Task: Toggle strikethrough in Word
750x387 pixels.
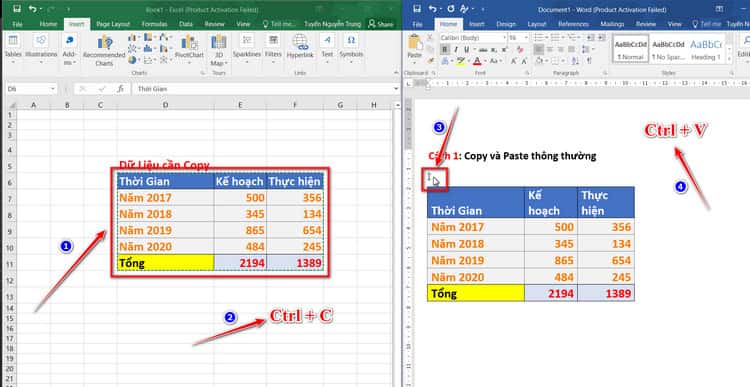Action: [x=483, y=49]
